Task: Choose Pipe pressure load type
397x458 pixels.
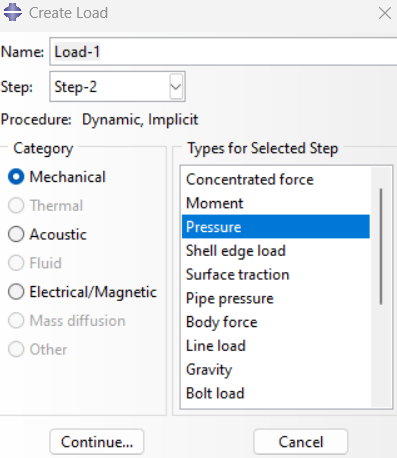Action: (x=276, y=298)
